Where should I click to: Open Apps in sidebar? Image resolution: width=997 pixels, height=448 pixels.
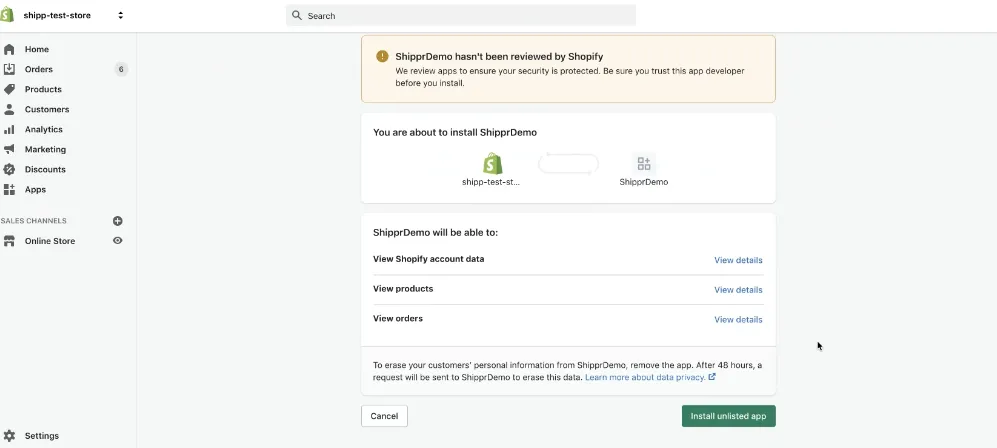click(x=36, y=189)
